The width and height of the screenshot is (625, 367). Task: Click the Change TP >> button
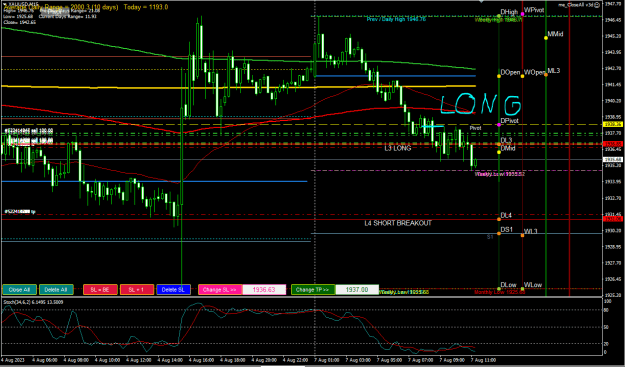pos(313,290)
